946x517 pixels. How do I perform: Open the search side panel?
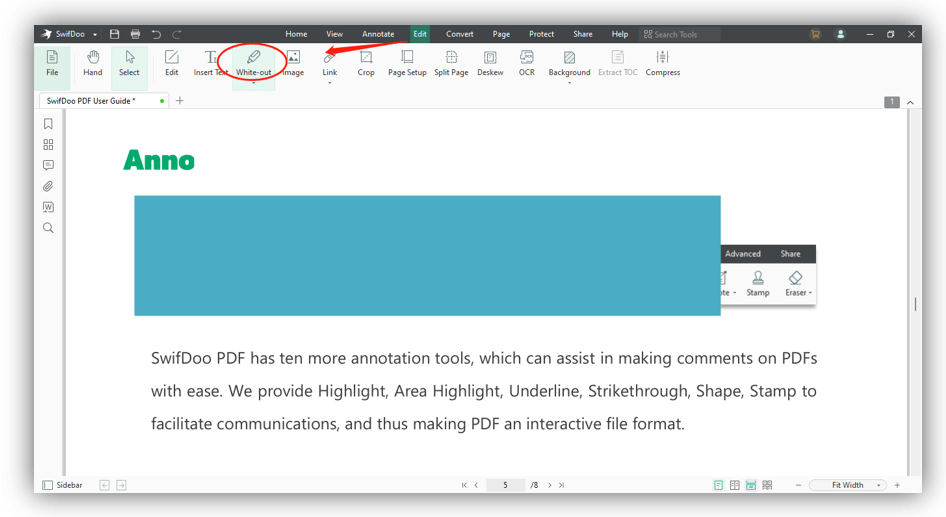48,228
